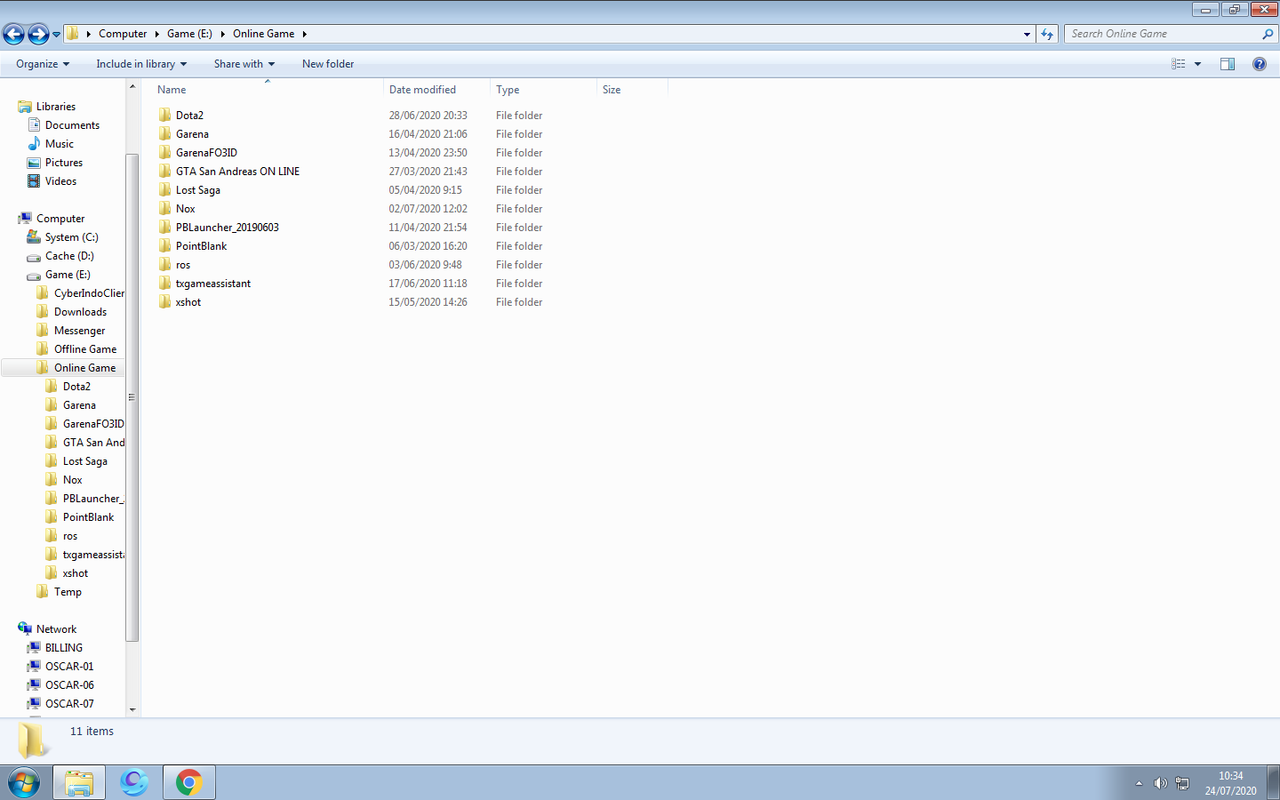Click the volume speaker tray icon
The height and width of the screenshot is (800, 1280).
1160,783
